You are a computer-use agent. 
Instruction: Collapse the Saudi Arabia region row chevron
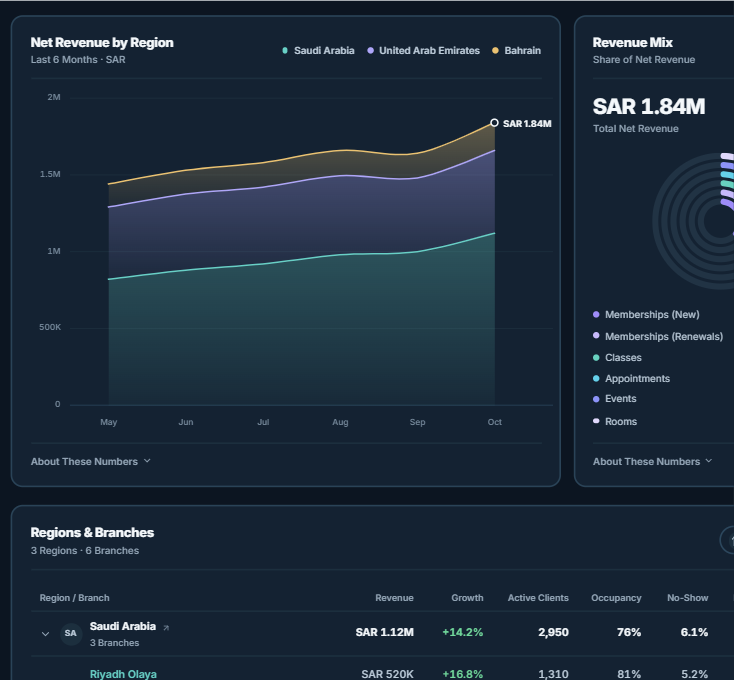[x=45, y=634]
